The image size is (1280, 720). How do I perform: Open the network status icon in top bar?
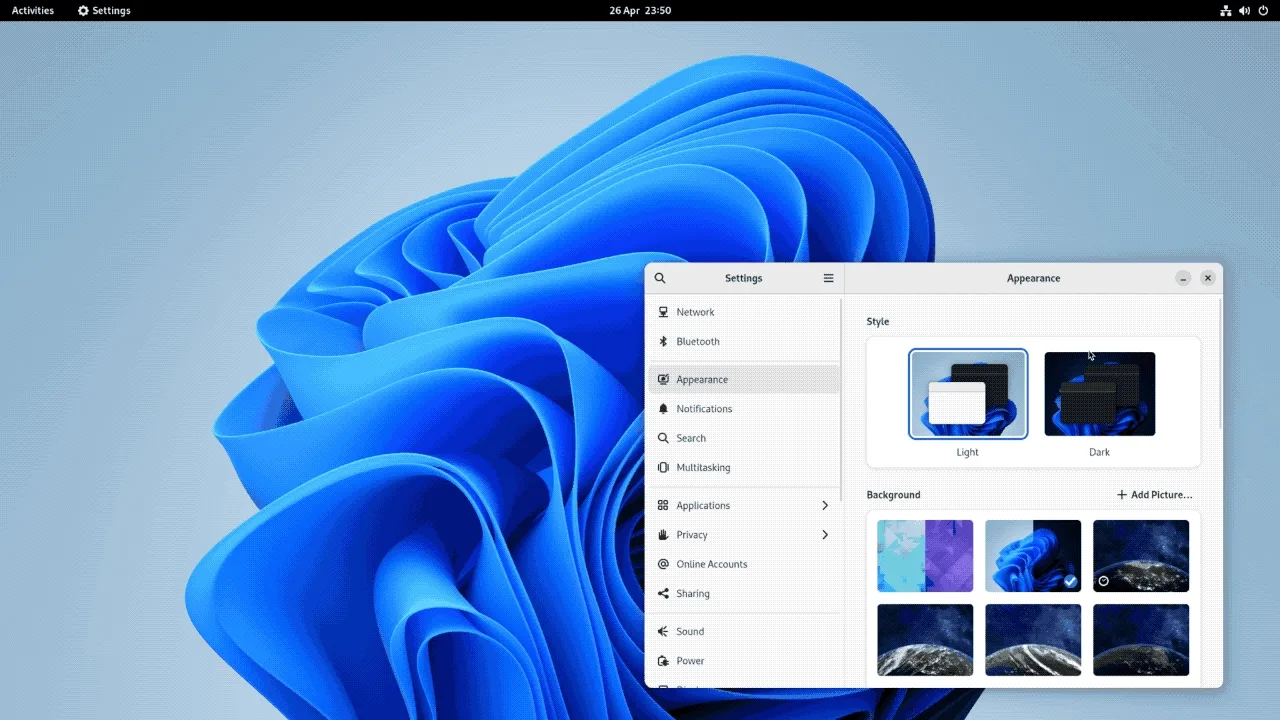[1226, 10]
